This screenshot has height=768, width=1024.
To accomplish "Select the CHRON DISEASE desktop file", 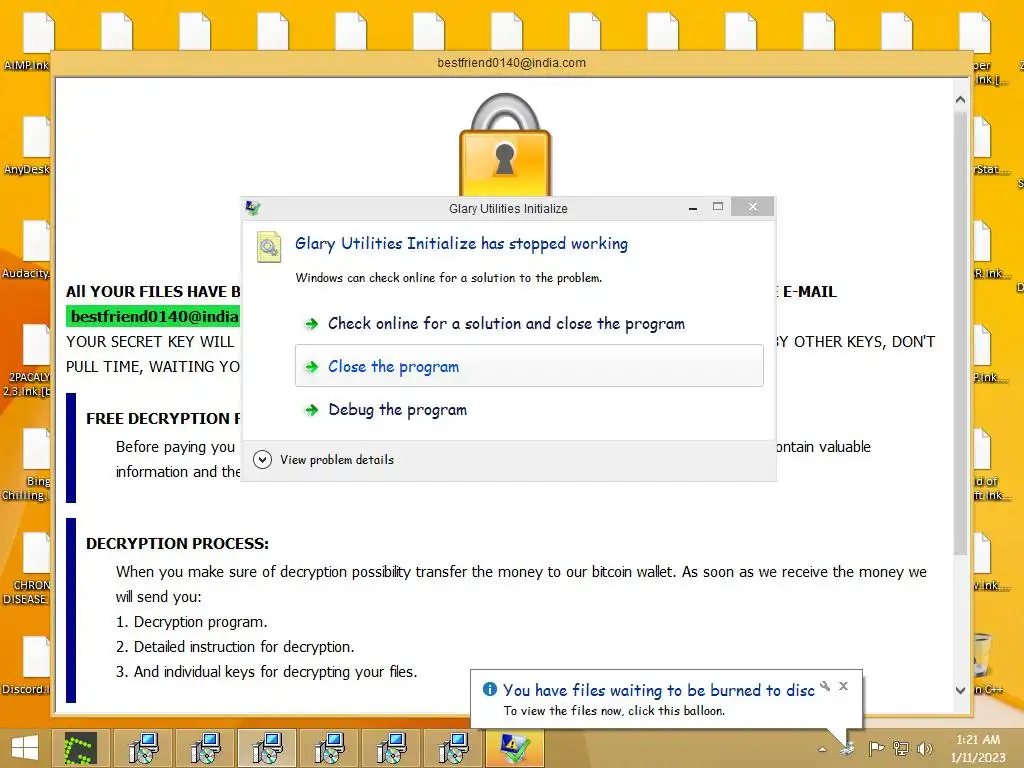I will [27, 569].
